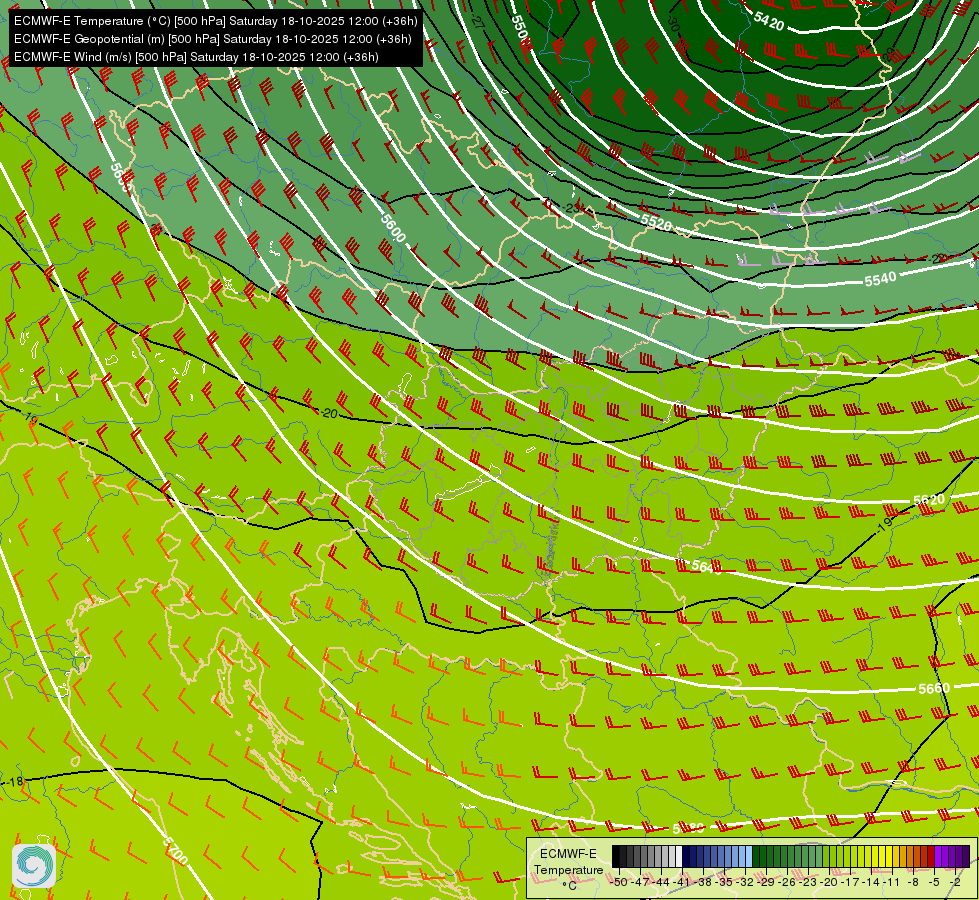Image resolution: width=979 pixels, height=900 pixels.
Task: Click the 5540 geopotential contour label
Action: click(880, 279)
